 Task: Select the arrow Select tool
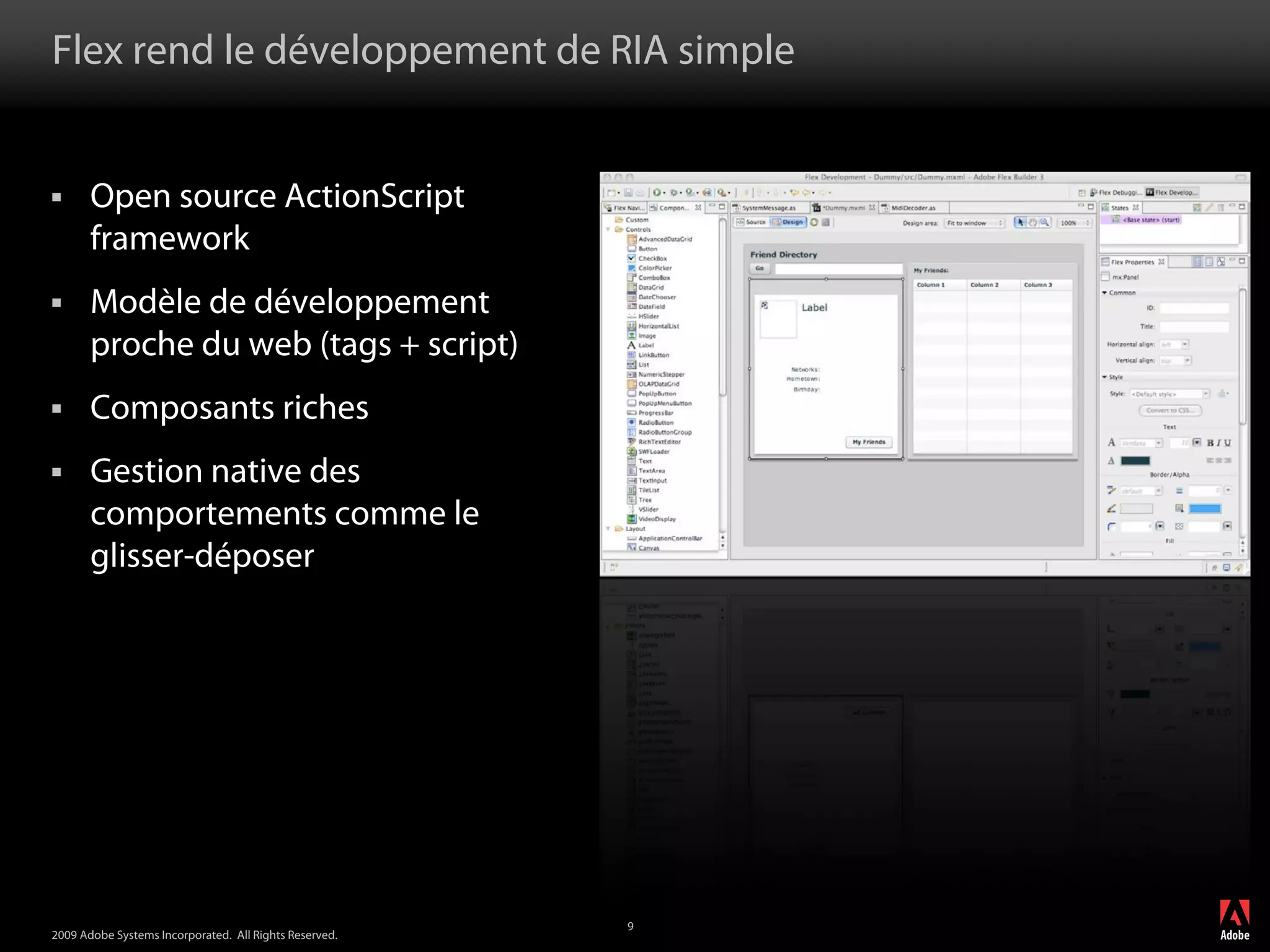click(1021, 222)
